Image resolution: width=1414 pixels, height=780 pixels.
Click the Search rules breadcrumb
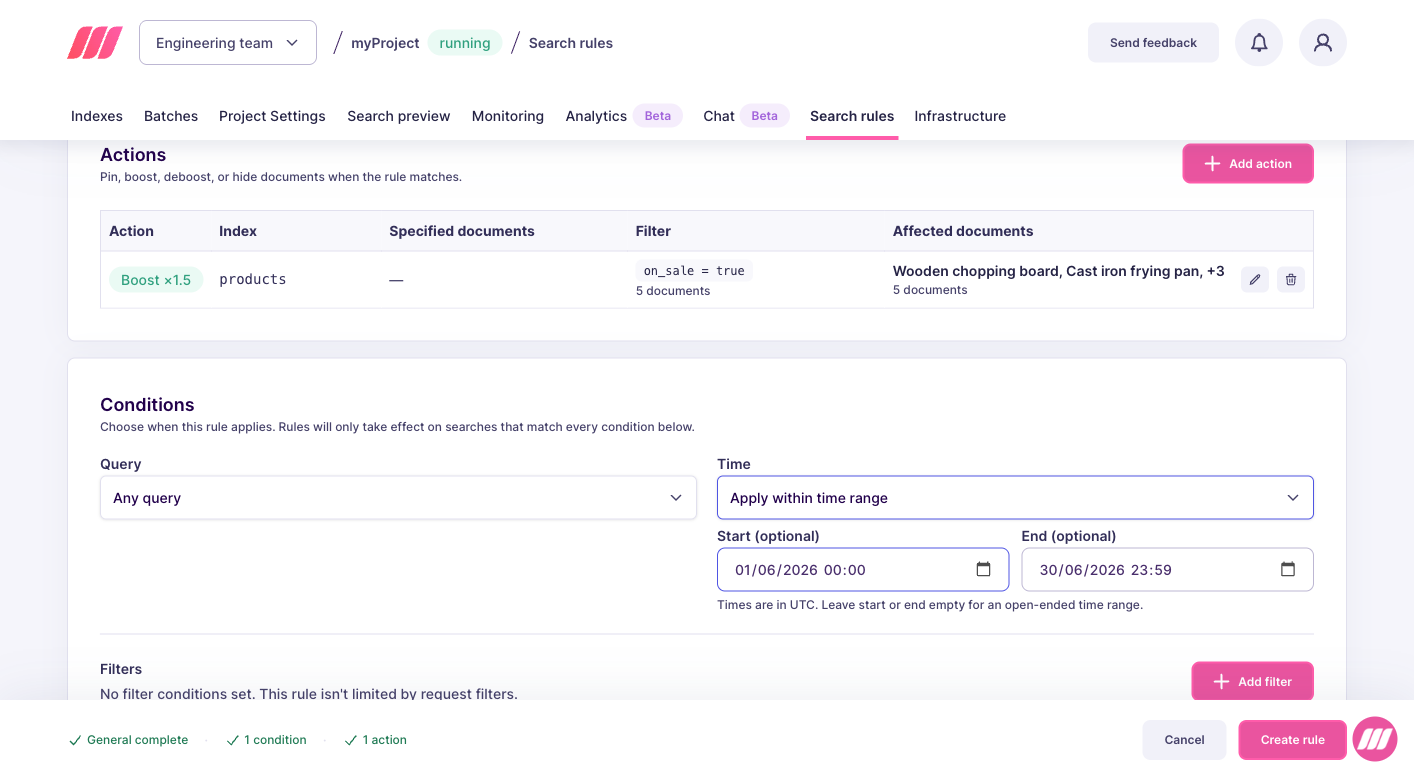(571, 43)
